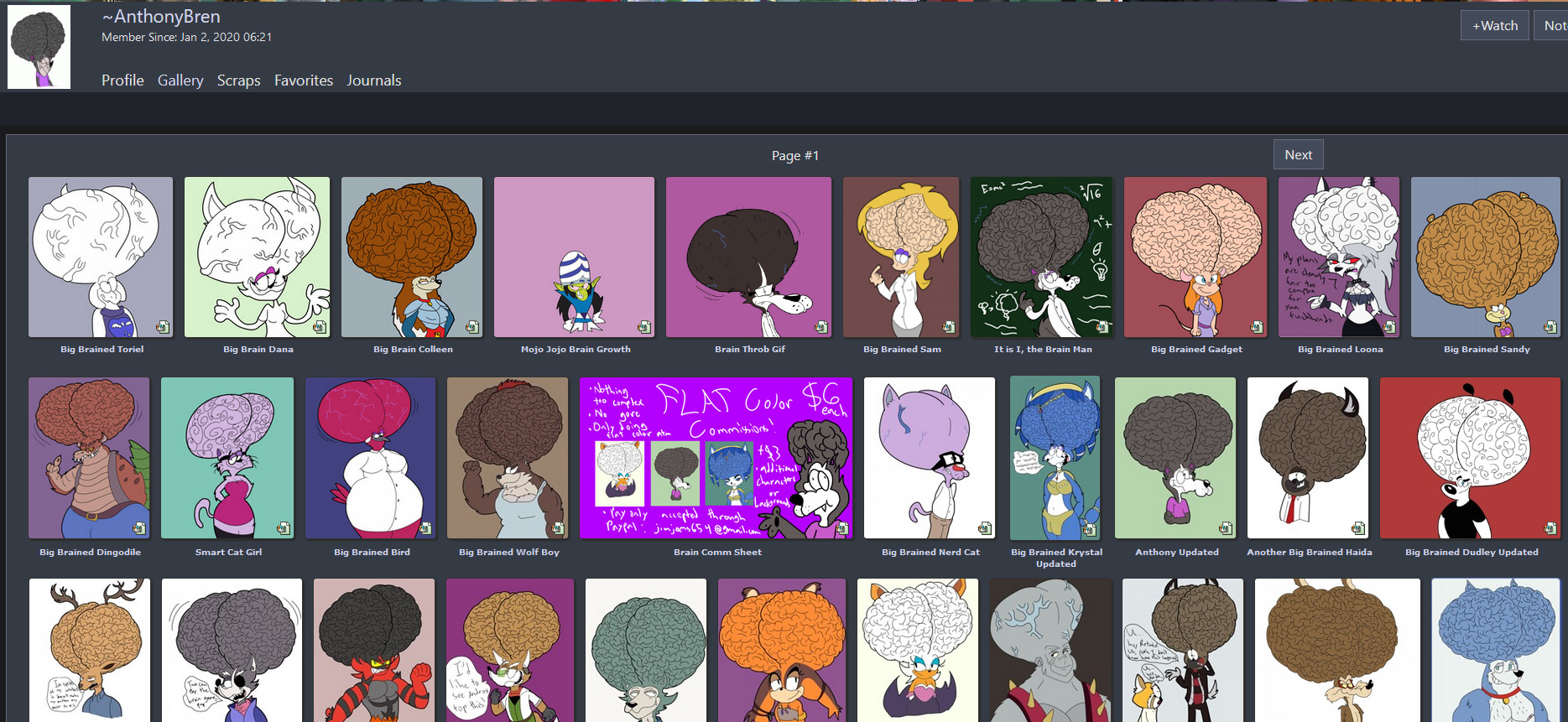Viewport: 1568px width, 722px height.
Task: Click the 'Big Brain Colleen' title link
Action: tap(413, 349)
